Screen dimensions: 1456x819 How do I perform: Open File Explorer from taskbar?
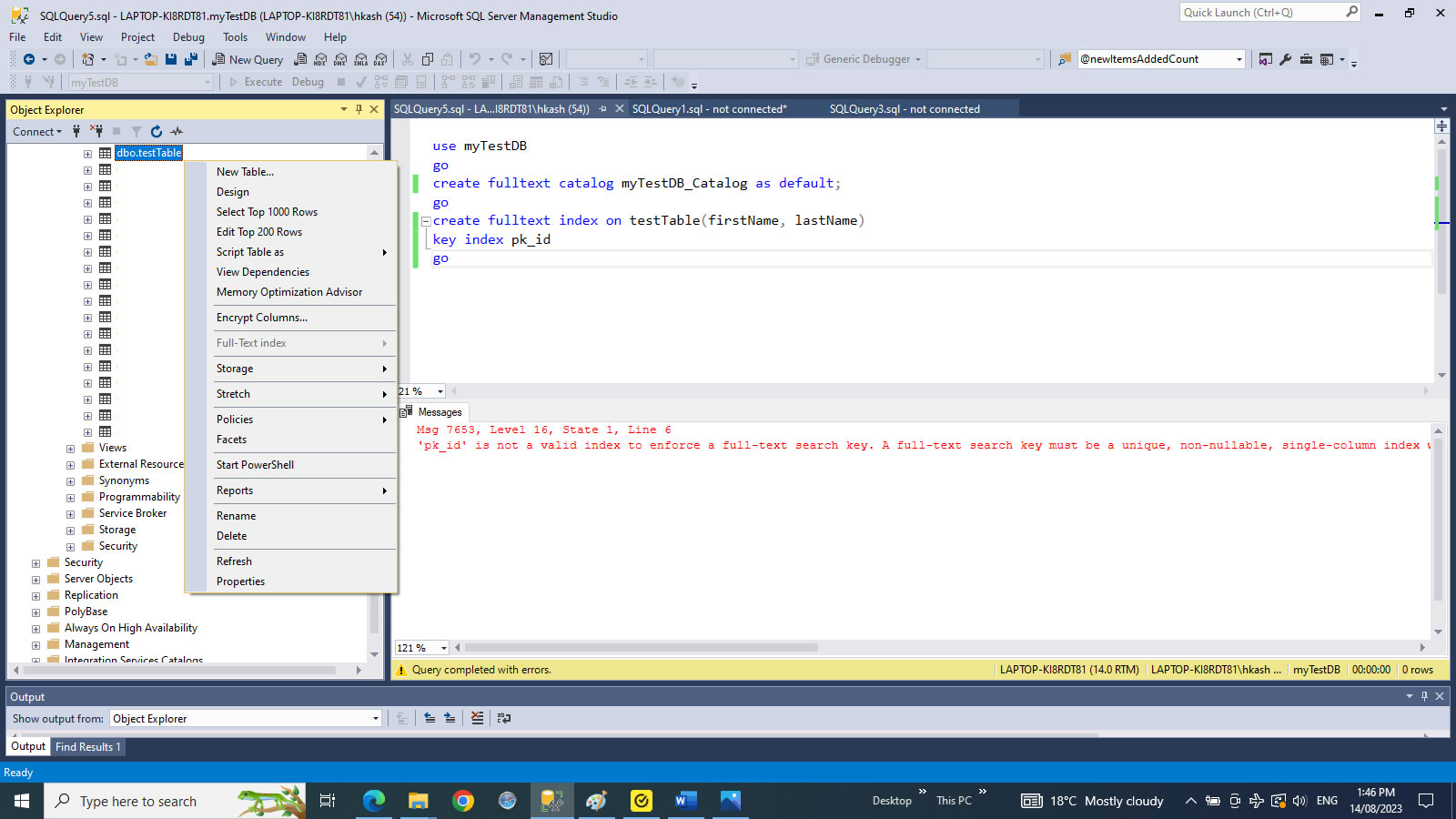tap(419, 801)
